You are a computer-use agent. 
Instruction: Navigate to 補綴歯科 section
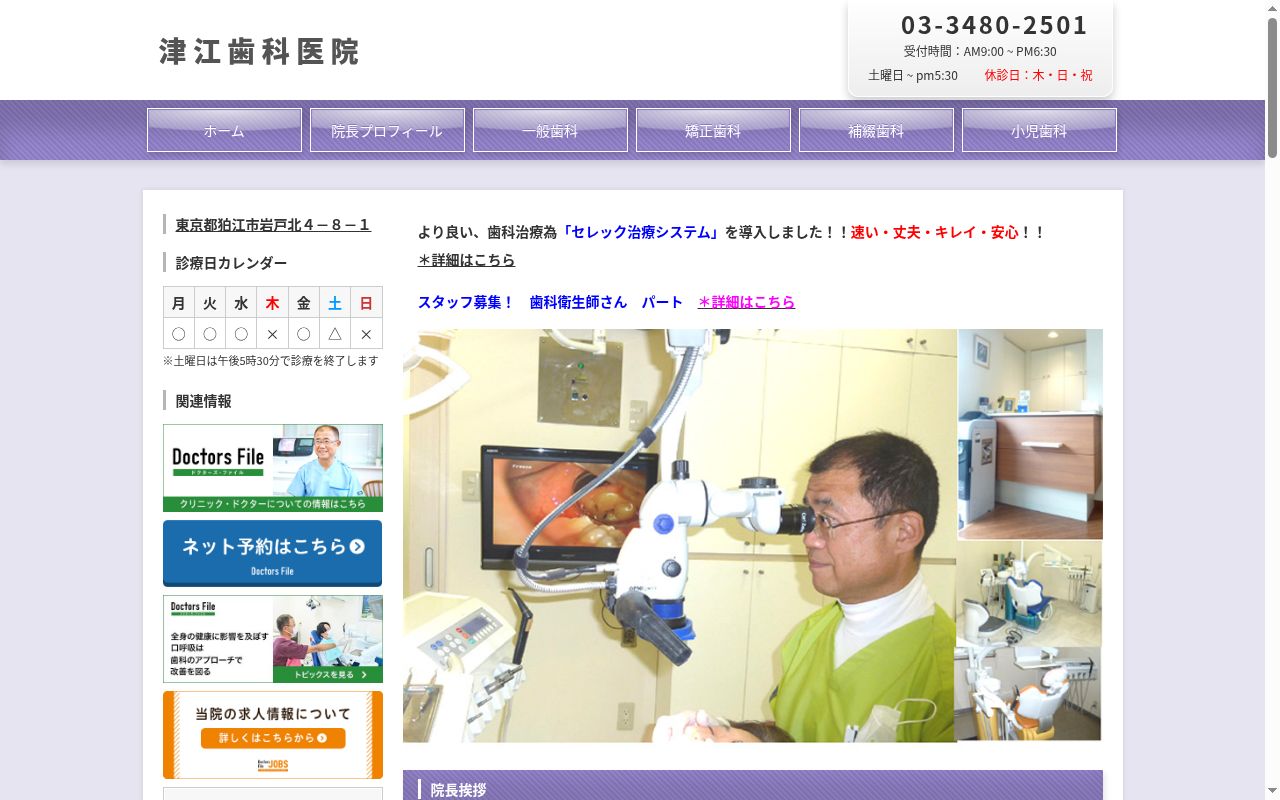click(x=876, y=130)
